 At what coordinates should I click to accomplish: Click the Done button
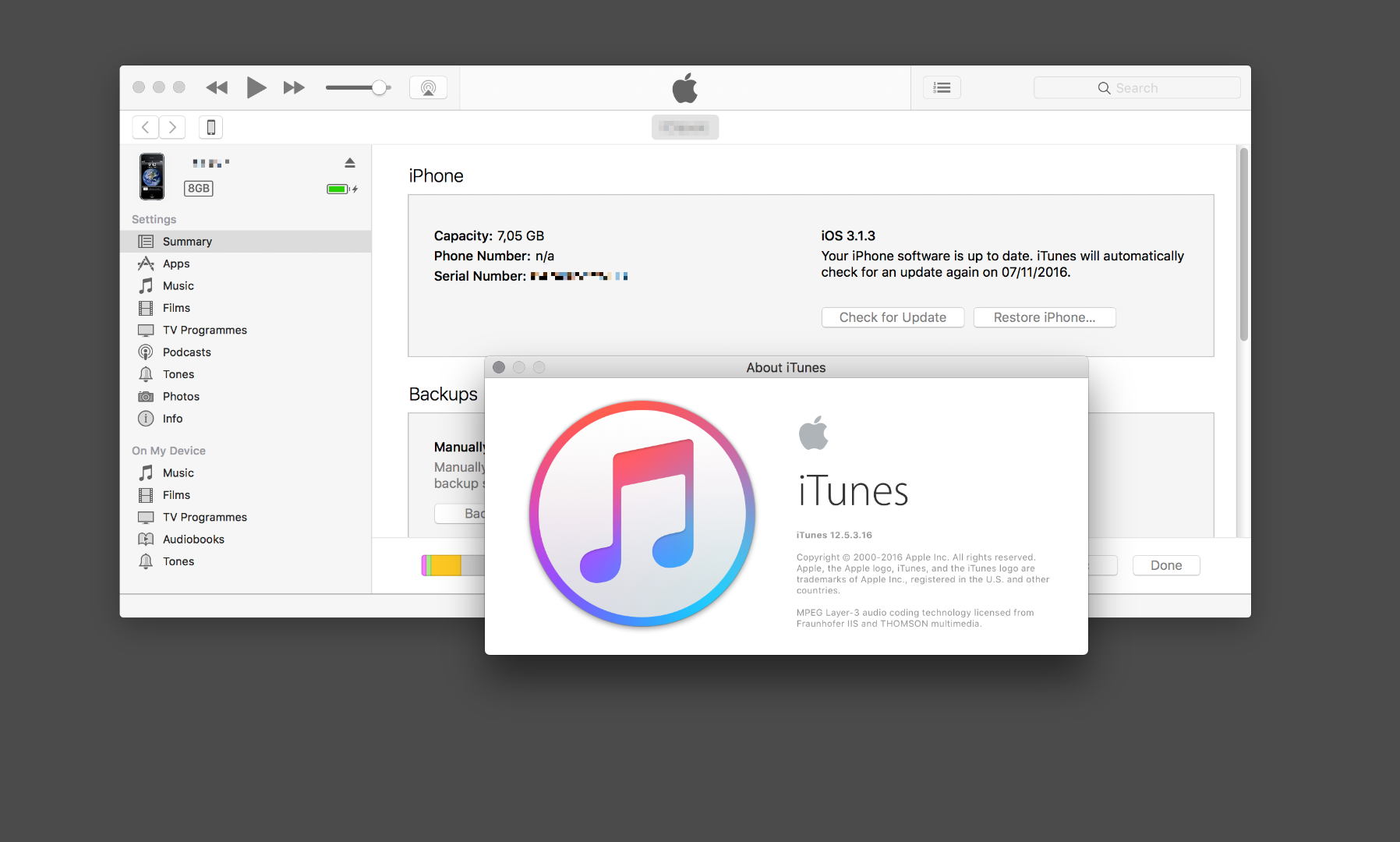[1166, 565]
